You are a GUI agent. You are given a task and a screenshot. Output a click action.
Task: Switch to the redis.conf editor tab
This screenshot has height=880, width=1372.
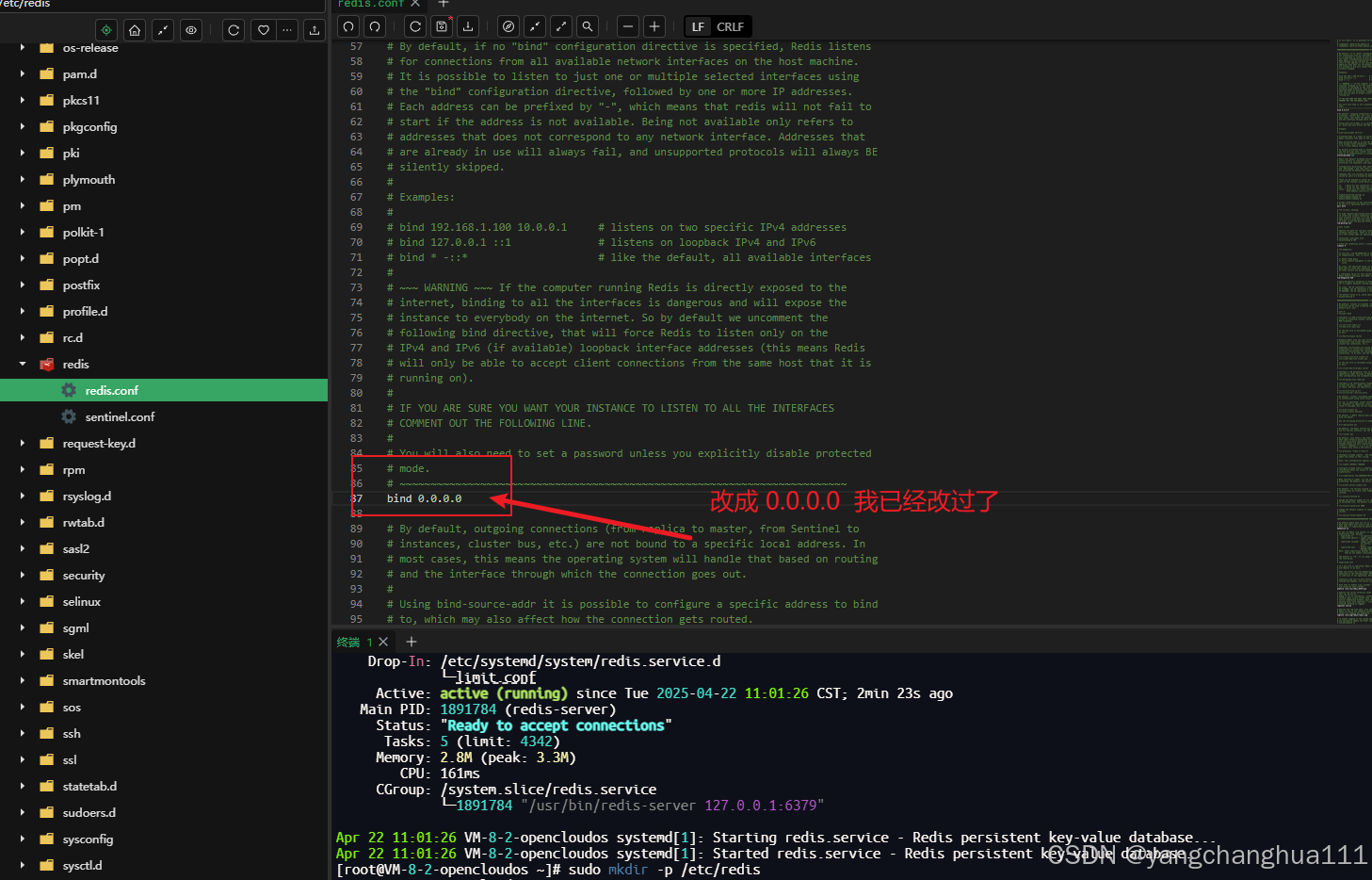[x=372, y=5]
